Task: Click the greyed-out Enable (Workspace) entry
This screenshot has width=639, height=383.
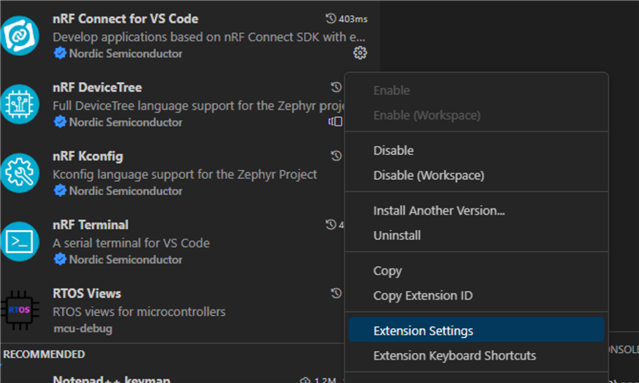Action: [x=476, y=115]
